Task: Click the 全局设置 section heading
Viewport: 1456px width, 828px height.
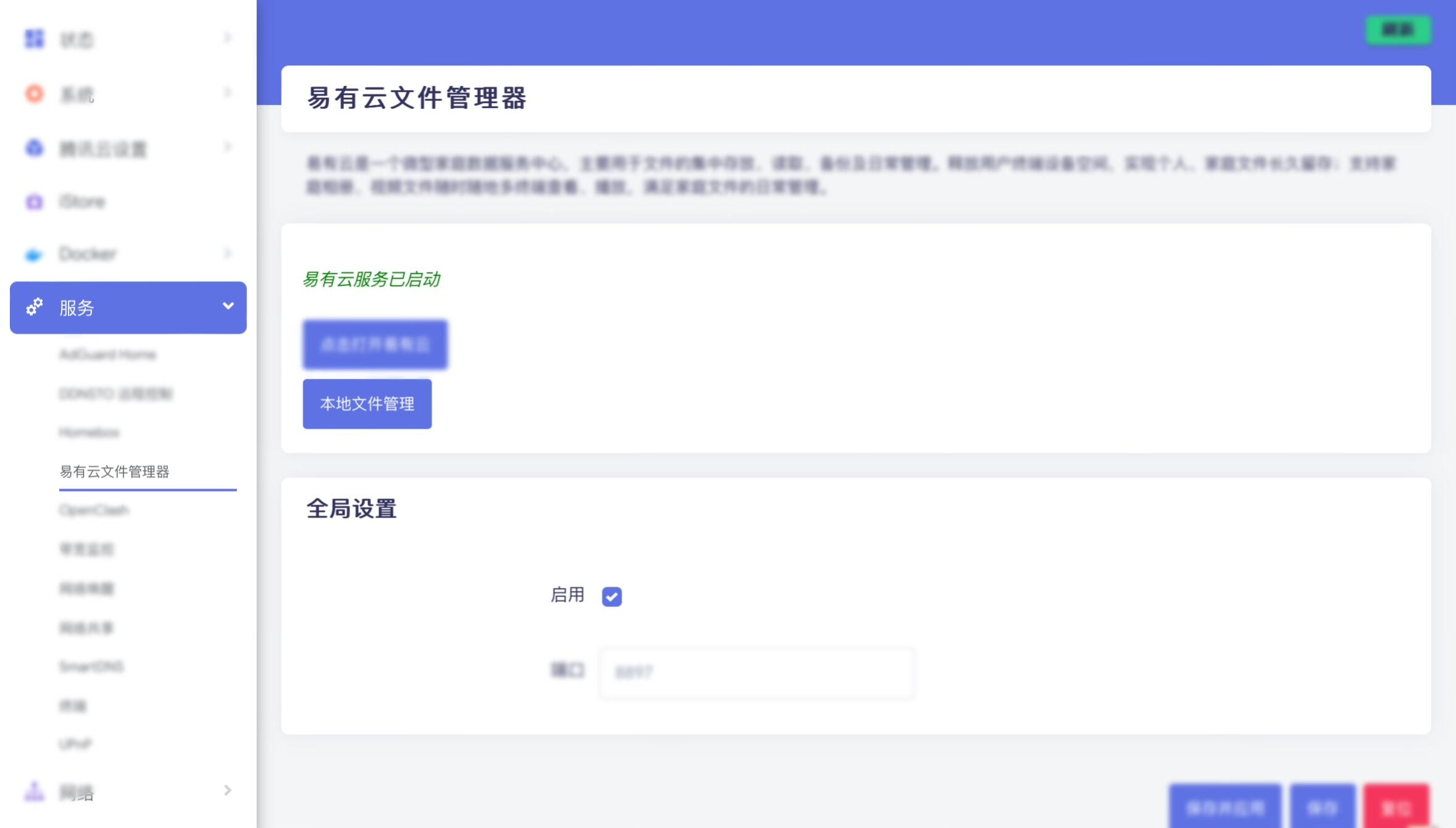Action: click(352, 509)
